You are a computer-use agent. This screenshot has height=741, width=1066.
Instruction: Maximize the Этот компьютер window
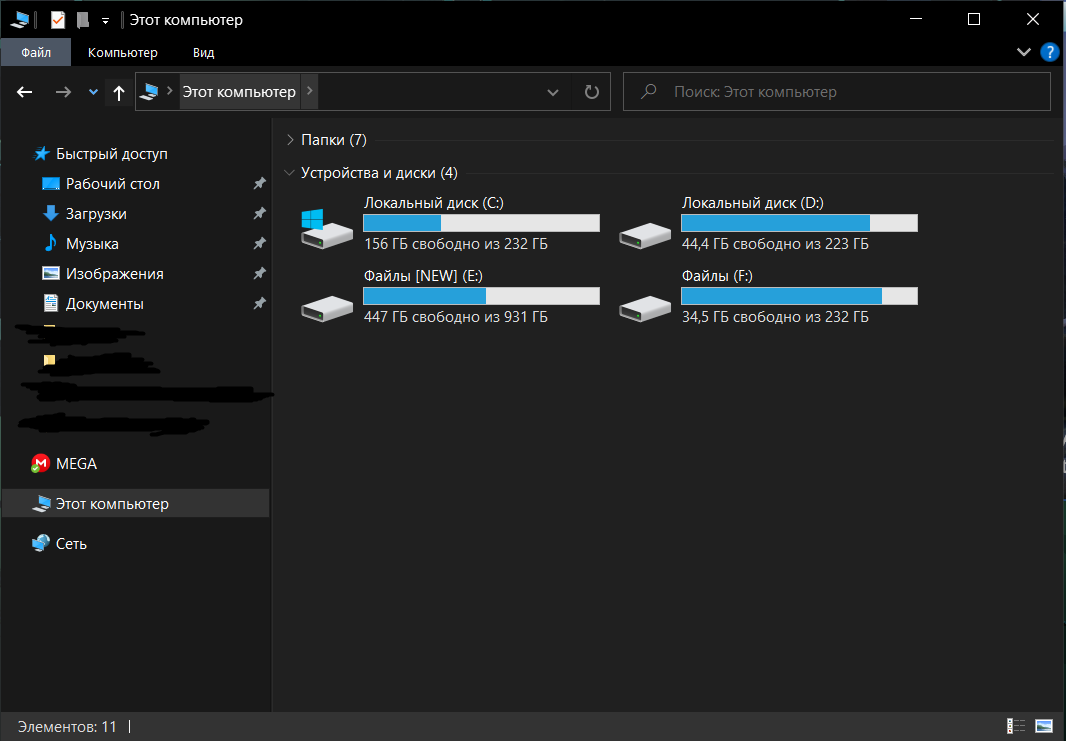coord(974,19)
